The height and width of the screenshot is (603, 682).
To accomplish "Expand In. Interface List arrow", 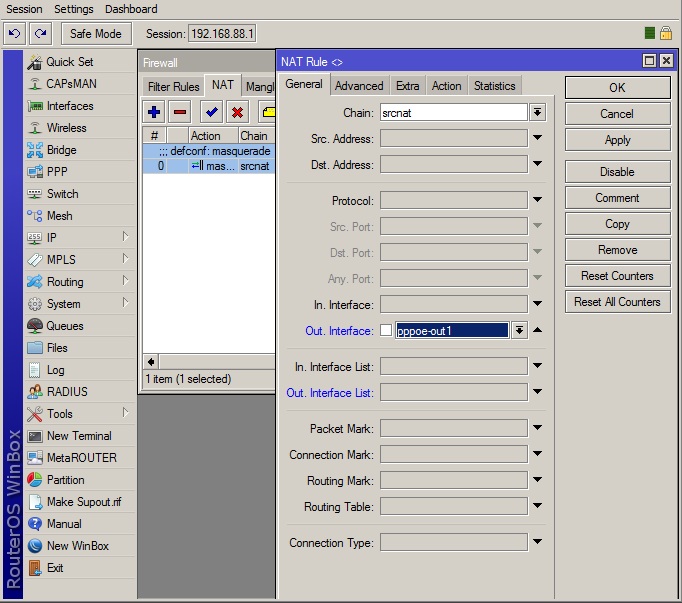I will pyautogui.click(x=537, y=365).
